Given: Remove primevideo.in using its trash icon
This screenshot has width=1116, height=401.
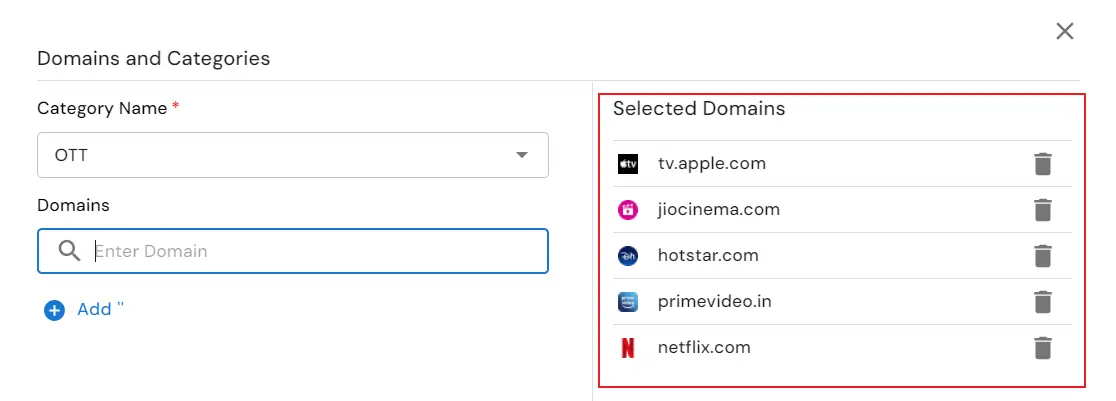Looking at the screenshot, I should pos(1043,302).
